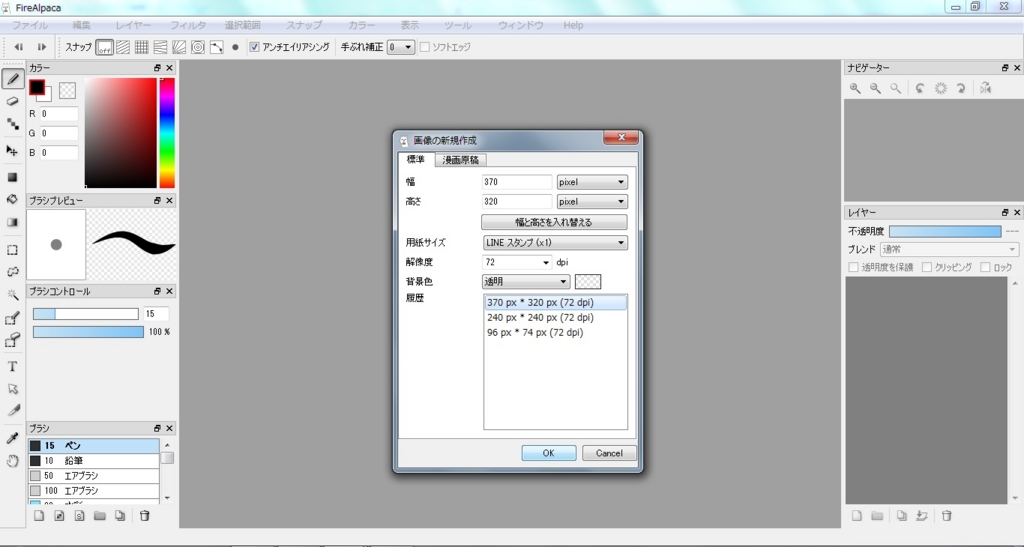
Task: Enable vanishing point snap
Action: coord(161,47)
